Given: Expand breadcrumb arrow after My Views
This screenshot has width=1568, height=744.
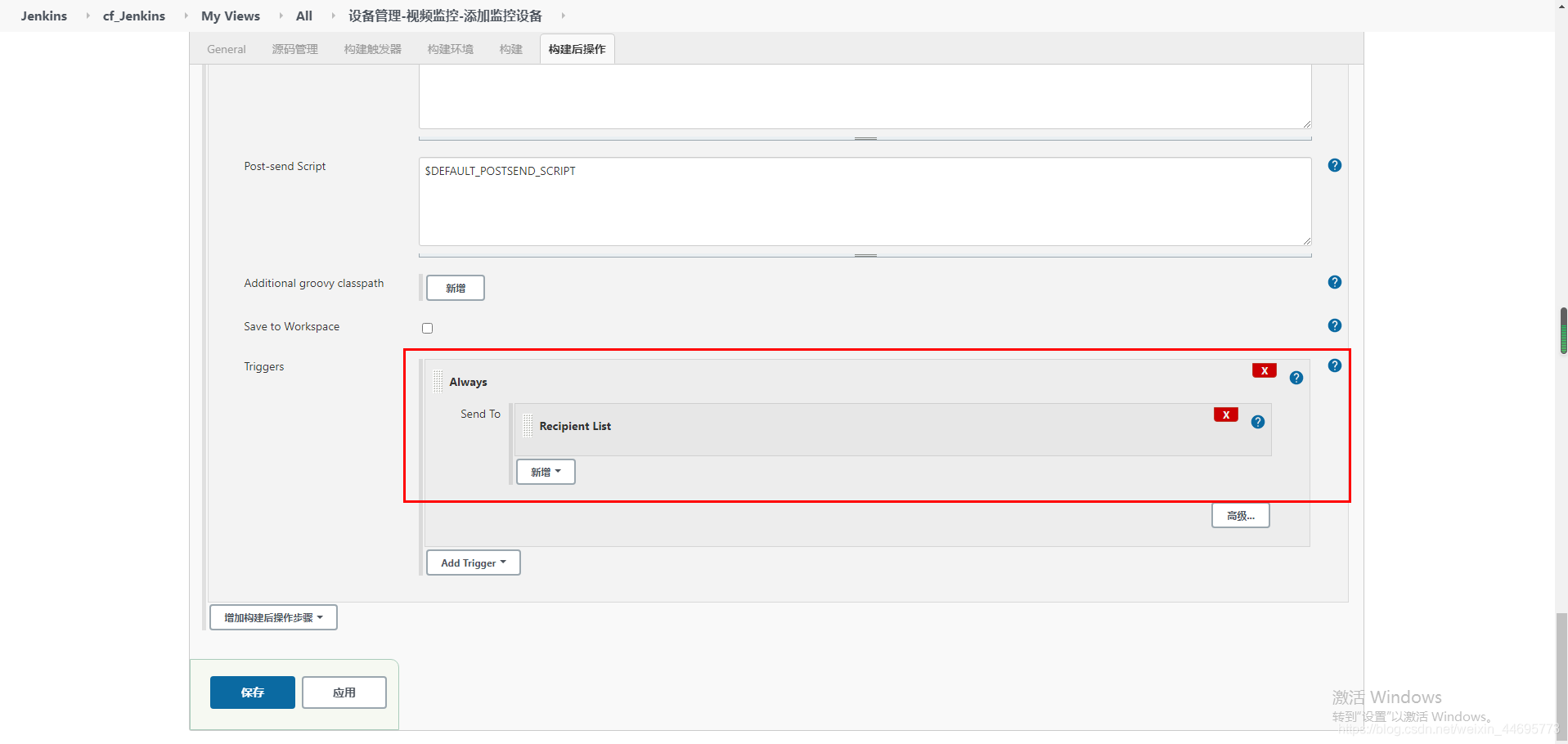Looking at the screenshot, I should click(x=281, y=16).
